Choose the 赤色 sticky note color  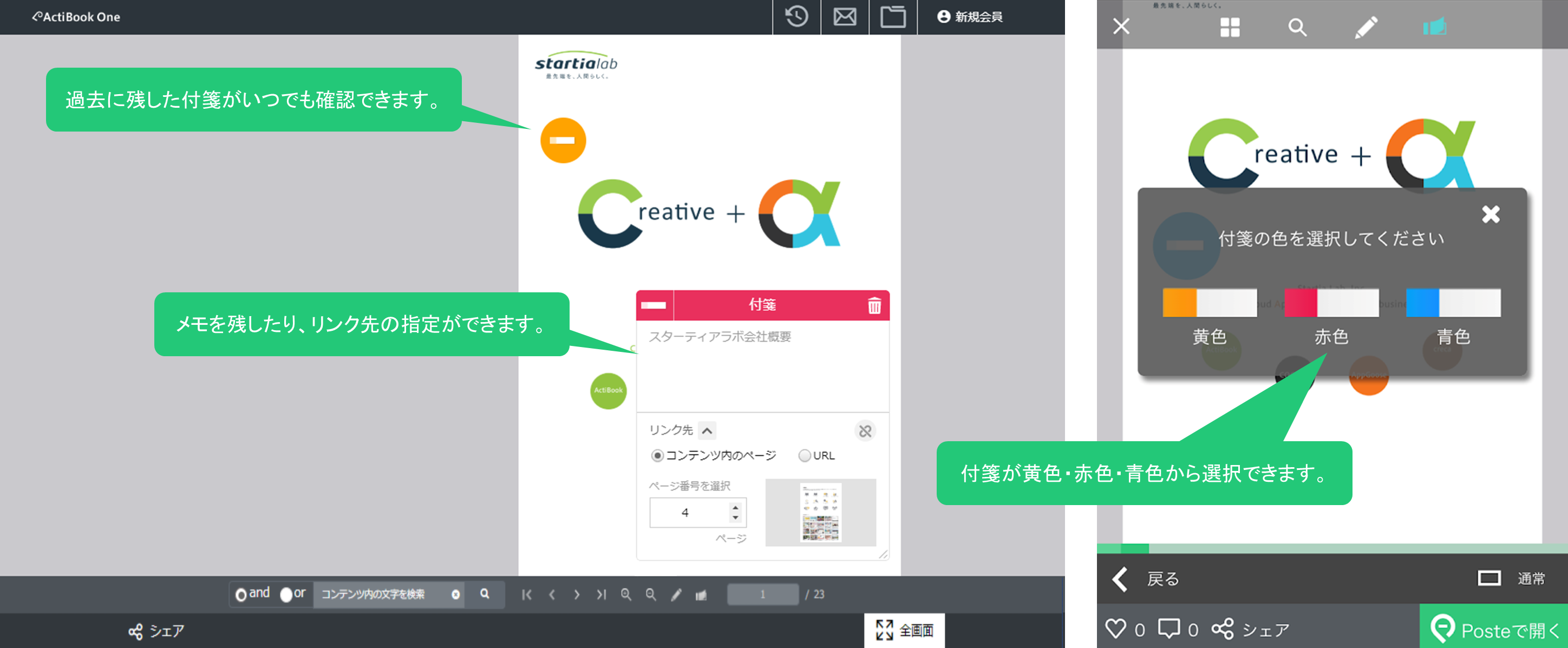(1331, 303)
